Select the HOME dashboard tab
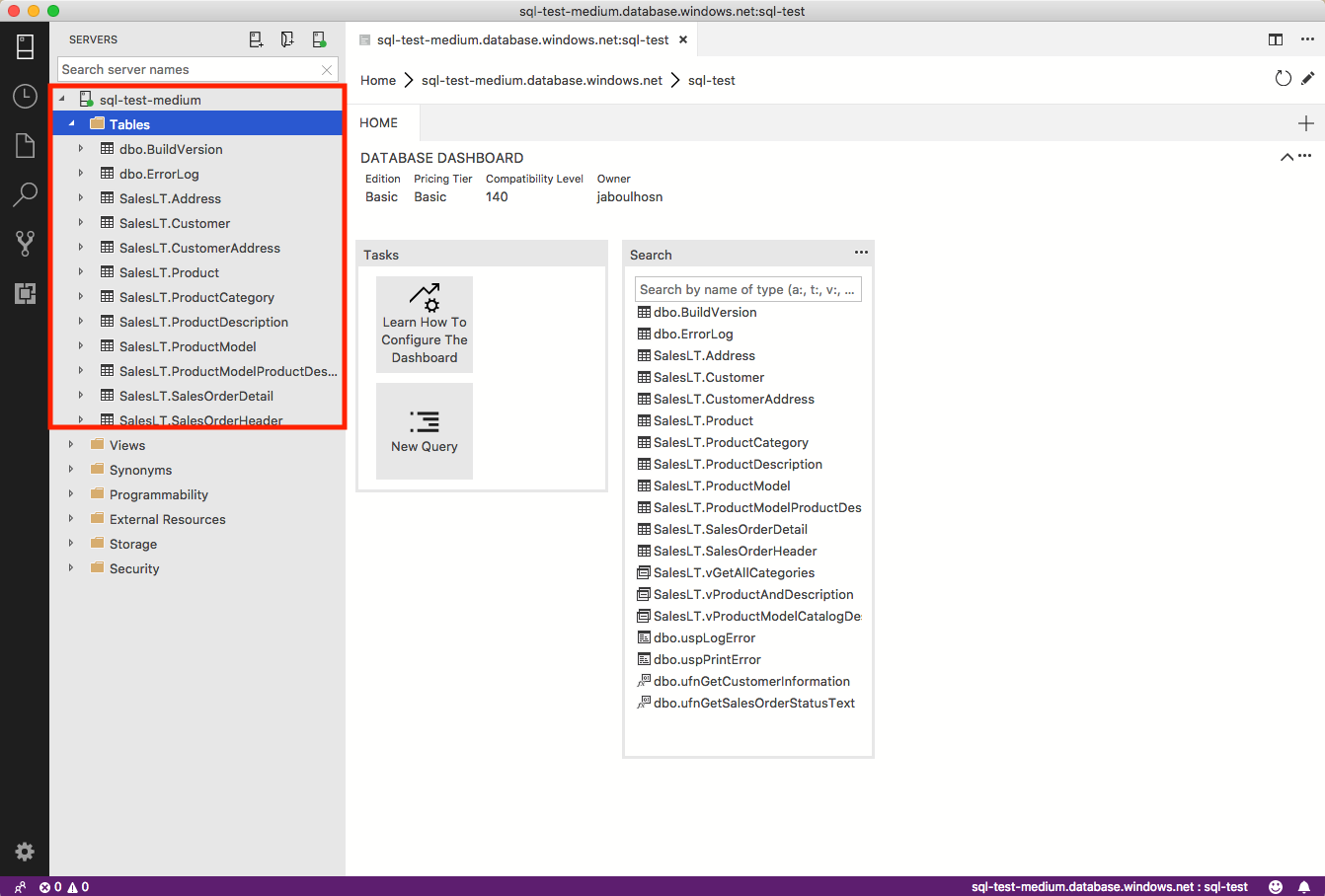The image size is (1325, 896). tap(379, 123)
